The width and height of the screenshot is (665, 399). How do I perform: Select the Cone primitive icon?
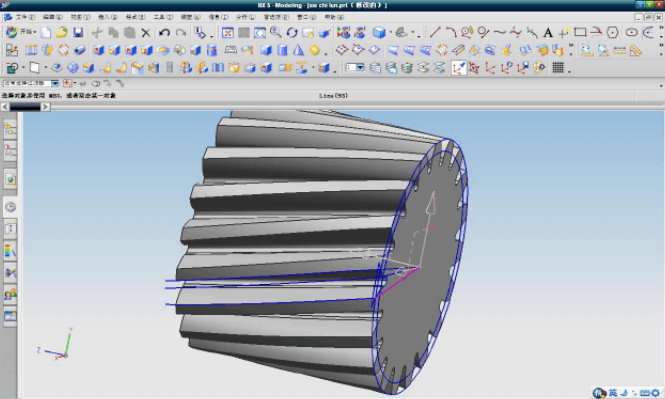[x=298, y=50]
